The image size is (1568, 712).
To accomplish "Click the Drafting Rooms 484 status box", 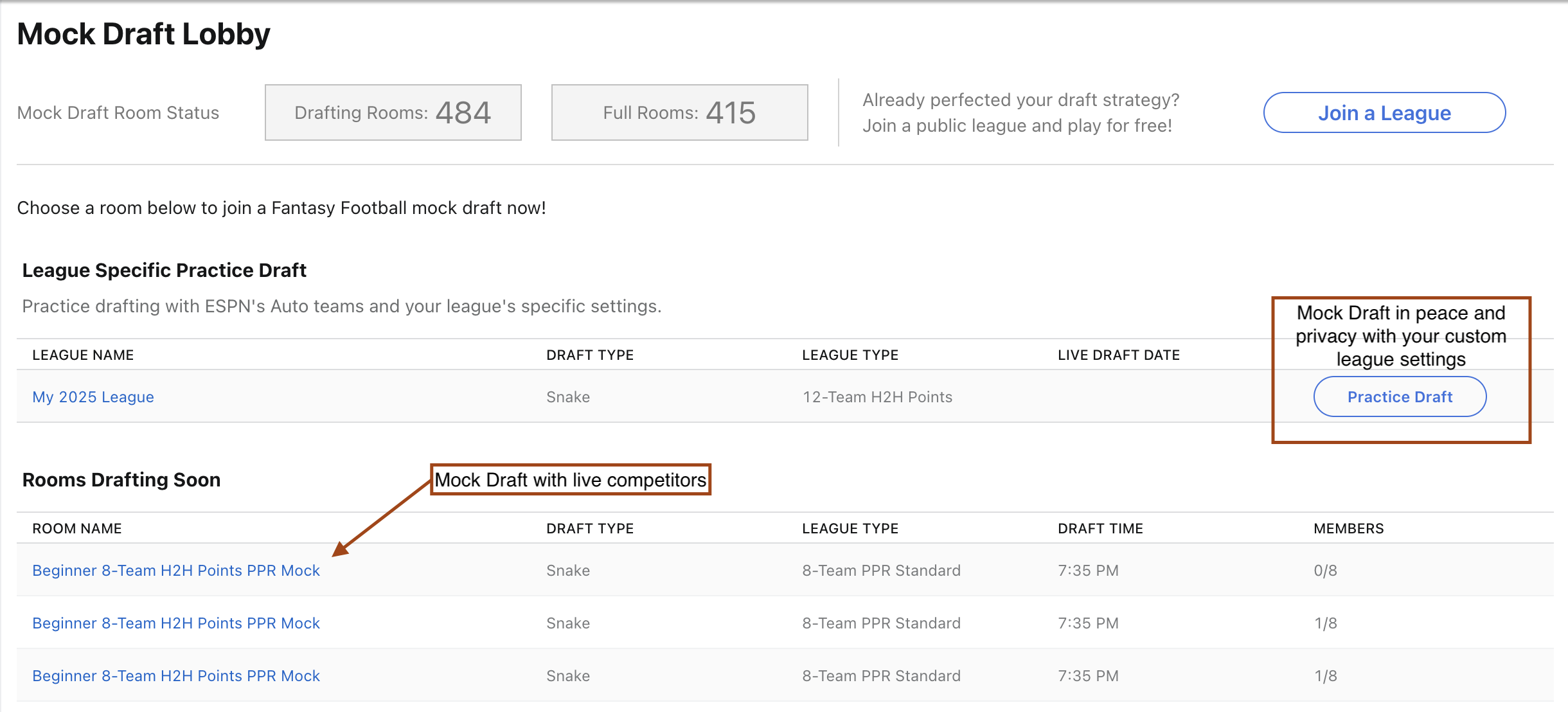I will coord(393,113).
